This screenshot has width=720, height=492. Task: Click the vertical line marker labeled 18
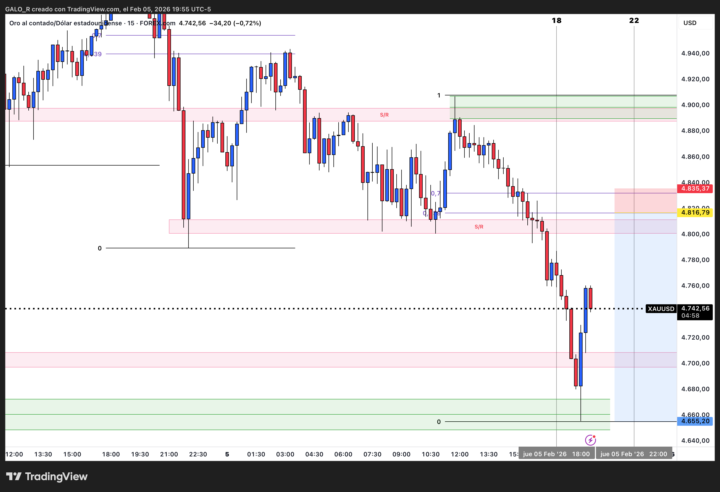tap(556, 20)
